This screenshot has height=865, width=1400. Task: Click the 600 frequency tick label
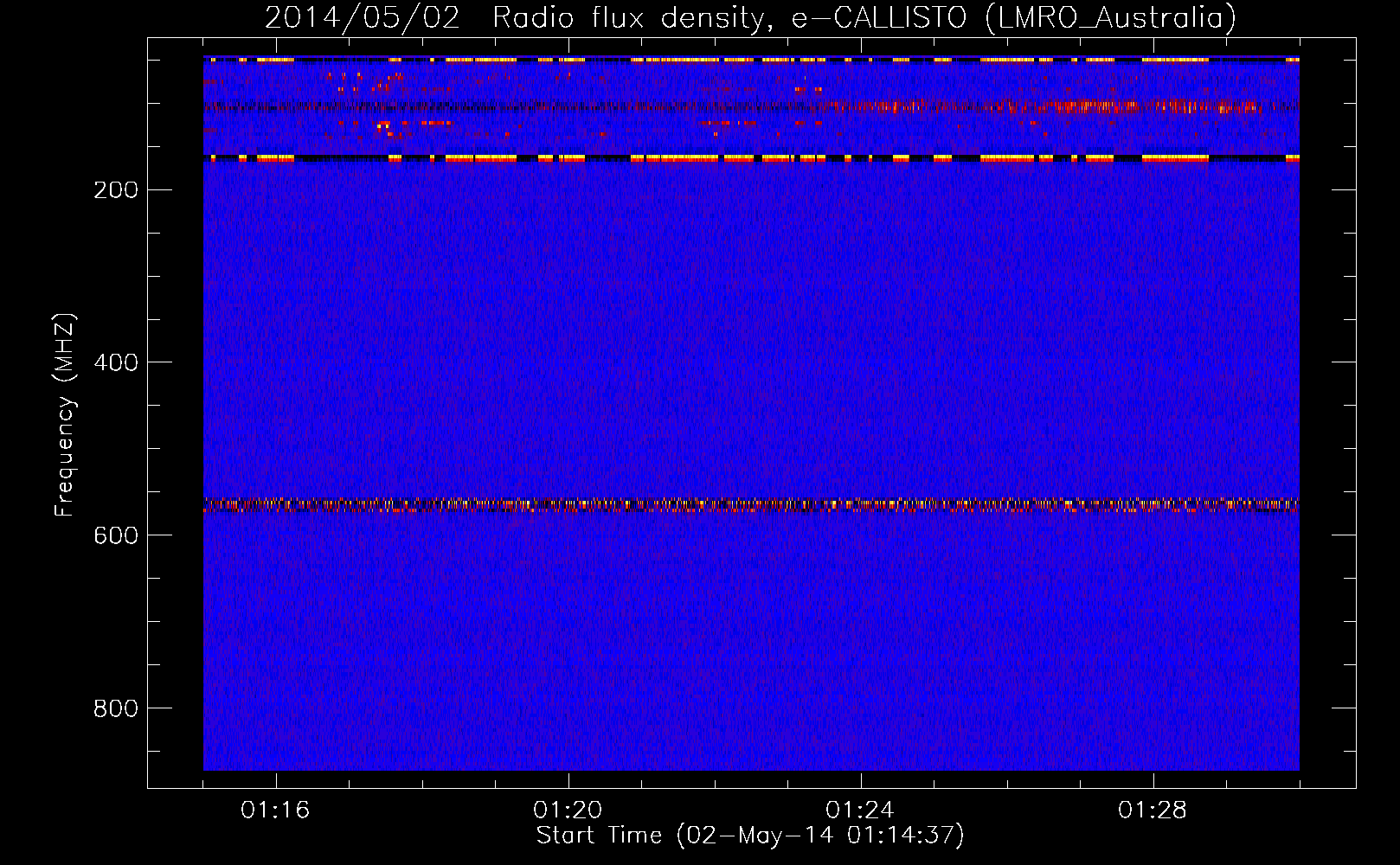116,535
